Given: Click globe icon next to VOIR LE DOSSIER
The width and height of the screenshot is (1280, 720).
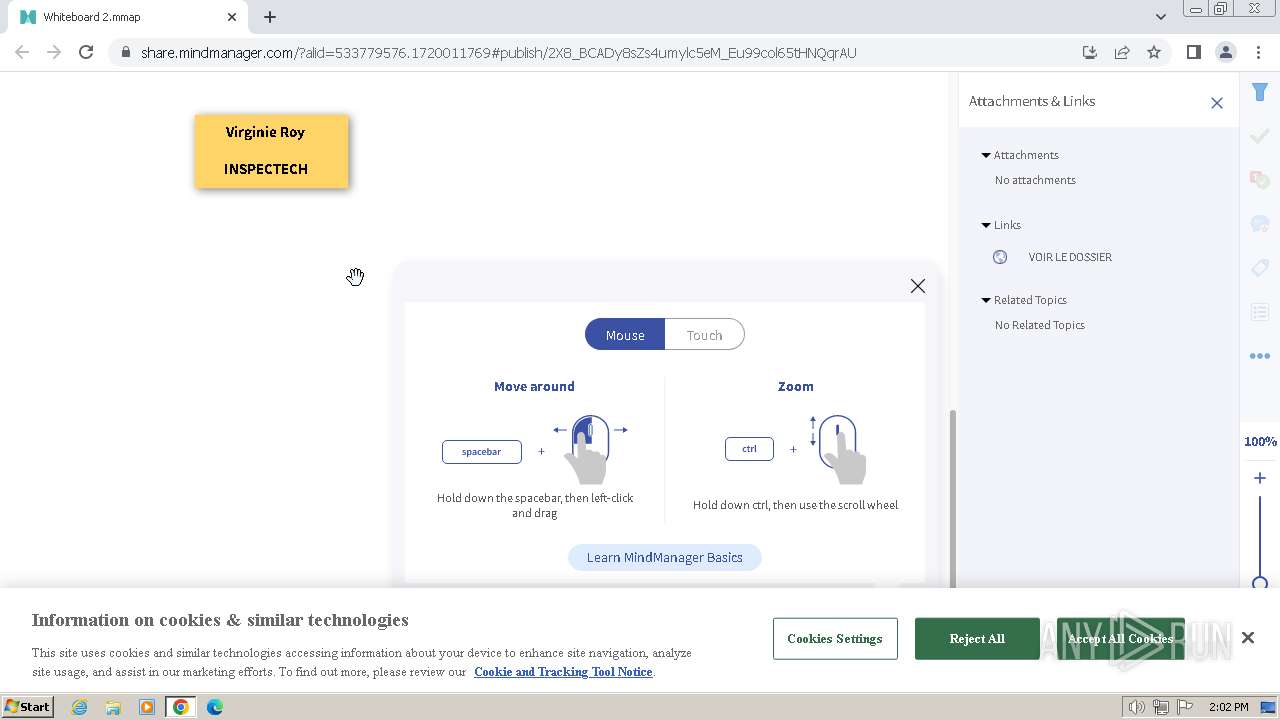Looking at the screenshot, I should [x=999, y=257].
